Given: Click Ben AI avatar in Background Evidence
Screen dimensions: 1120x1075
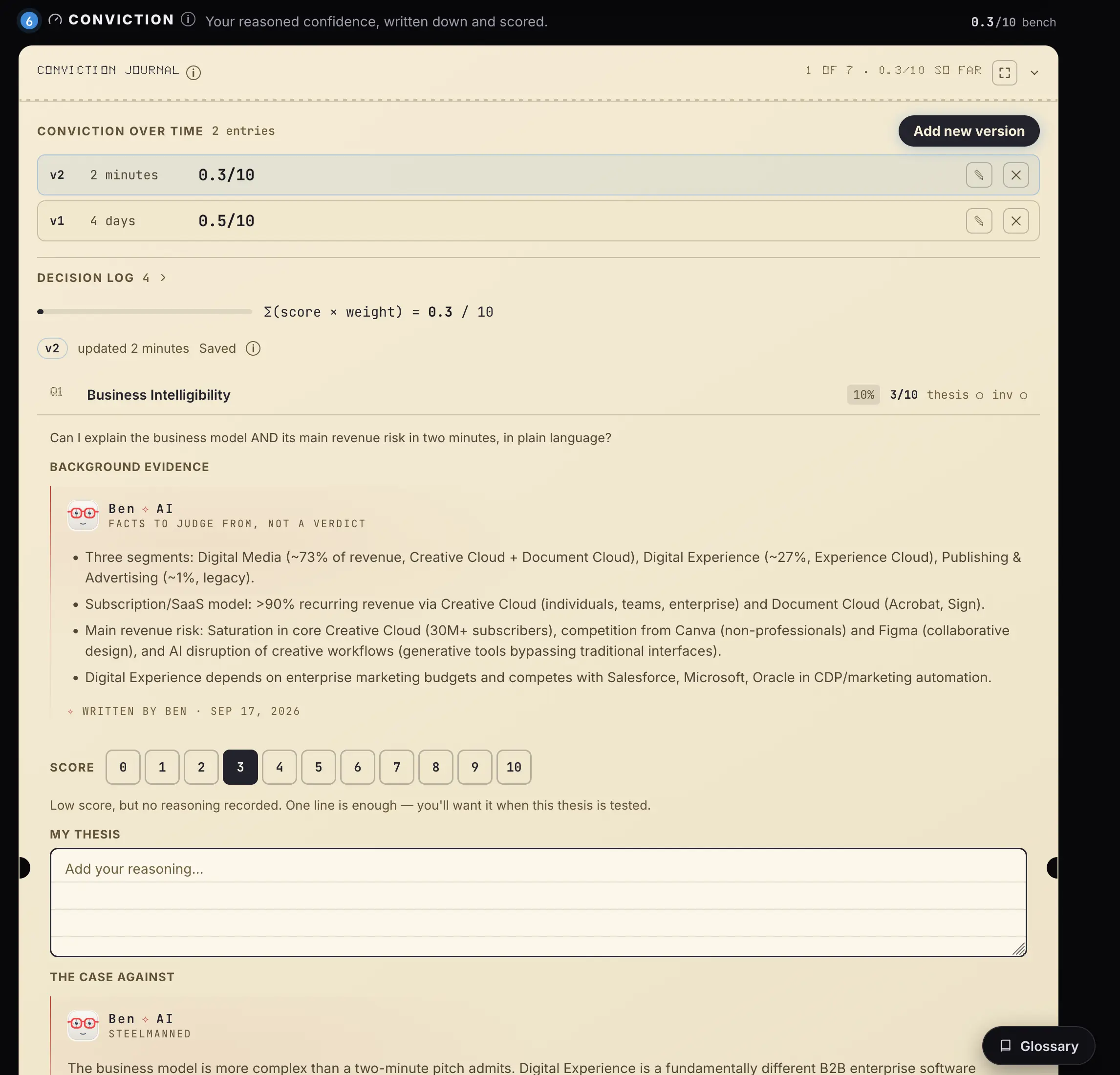Looking at the screenshot, I should pyautogui.click(x=83, y=515).
